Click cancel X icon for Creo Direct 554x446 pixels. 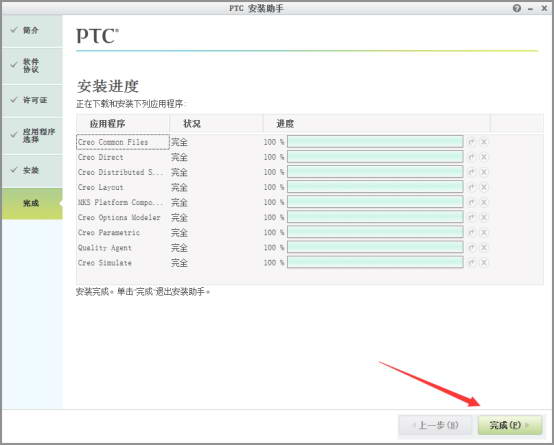484,157
